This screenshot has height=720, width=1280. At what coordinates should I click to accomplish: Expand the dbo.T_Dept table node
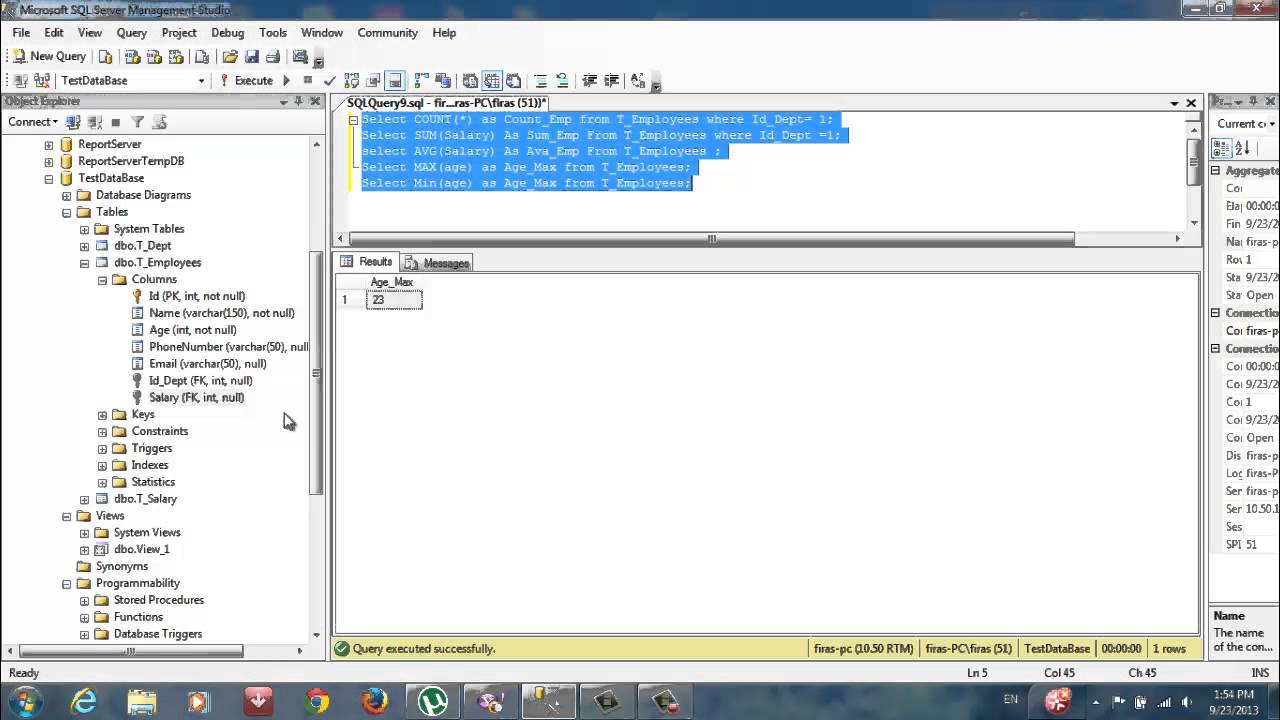pos(84,246)
